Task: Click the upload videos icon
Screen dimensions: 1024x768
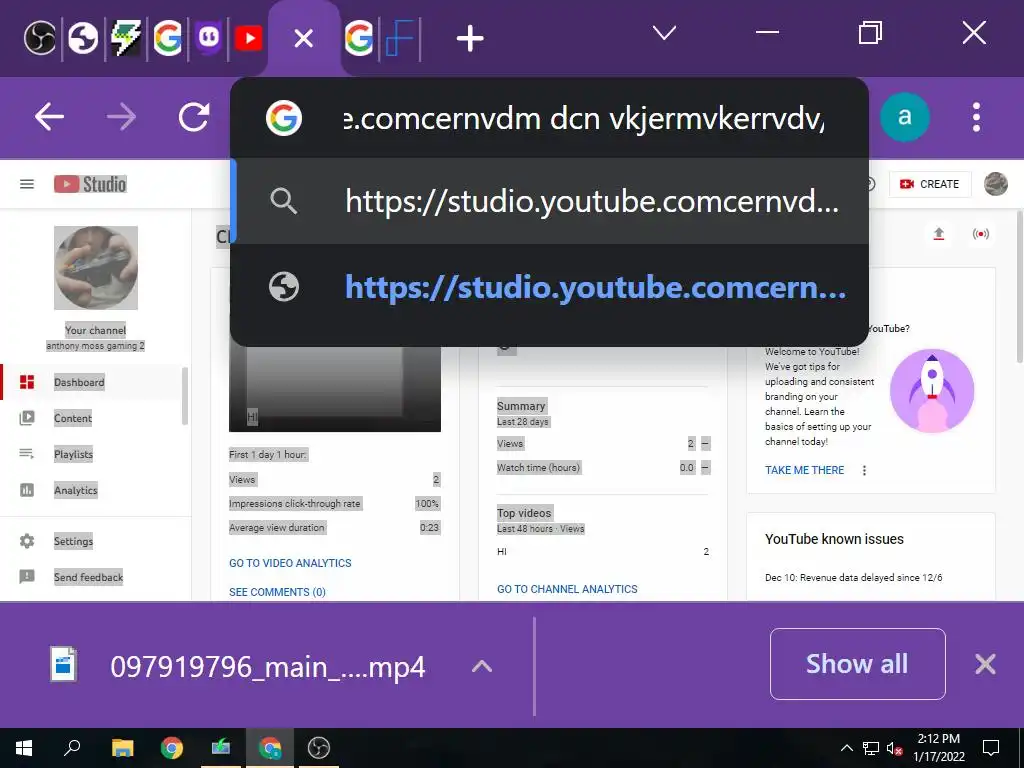Action: click(938, 234)
